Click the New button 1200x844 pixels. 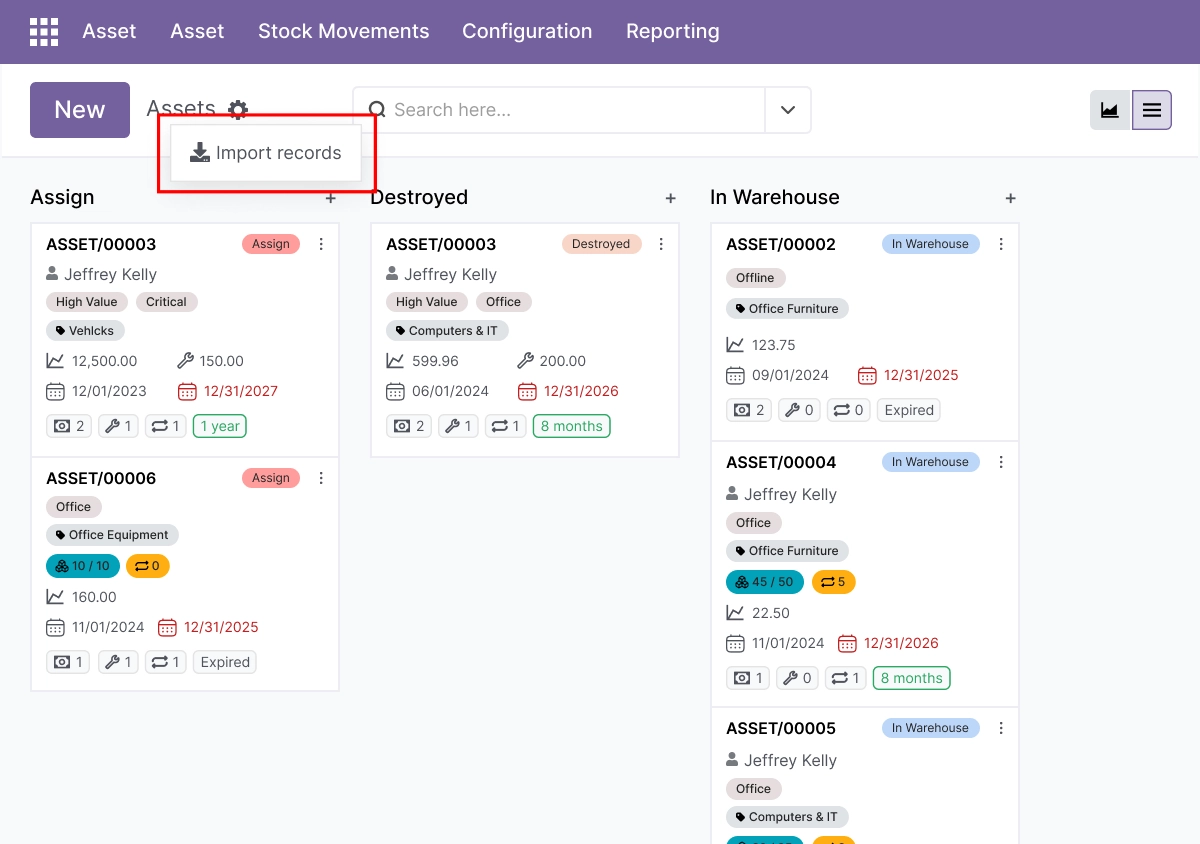[80, 110]
